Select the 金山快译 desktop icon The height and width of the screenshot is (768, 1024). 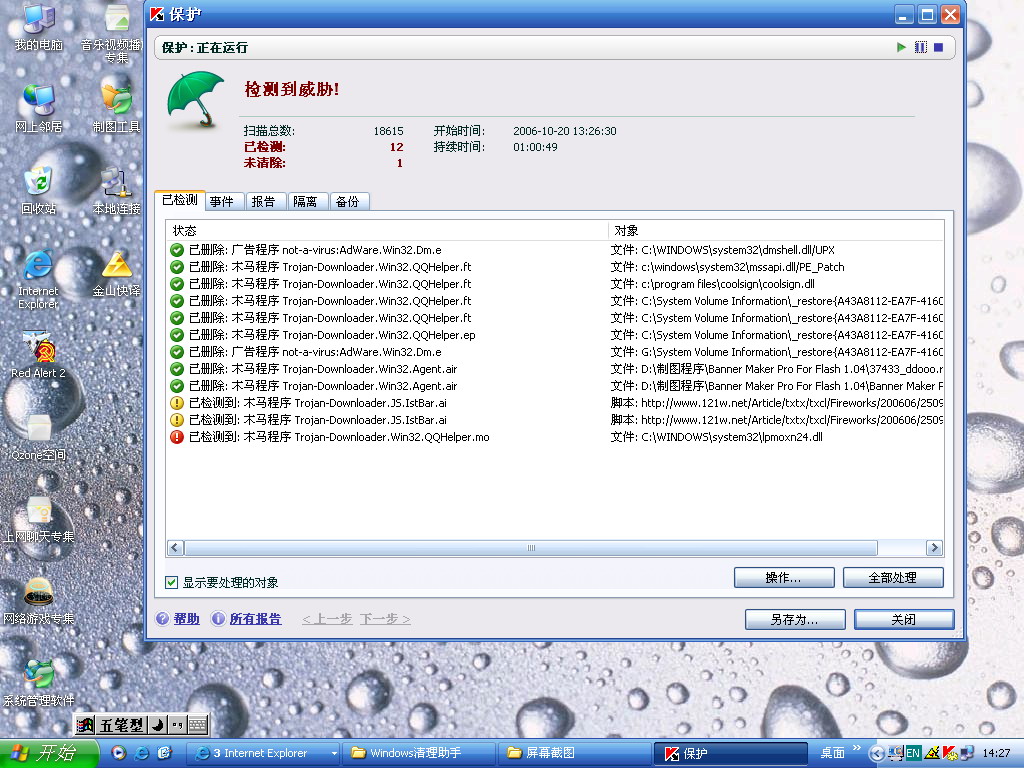(116, 274)
